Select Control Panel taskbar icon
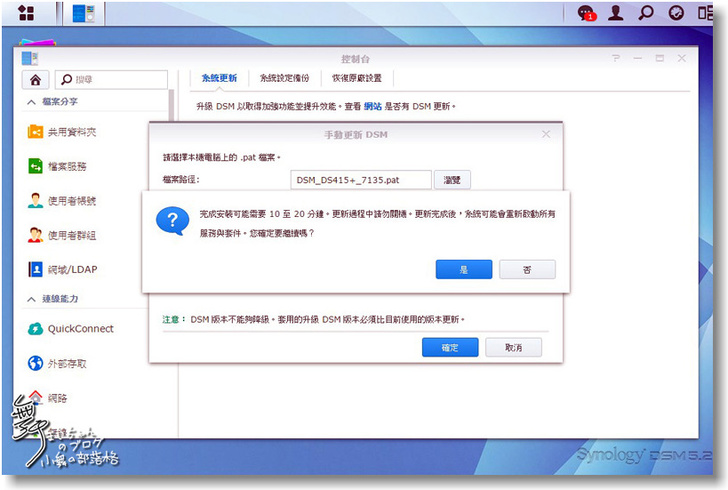The width and height of the screenshot is (728, 490). 84,13
